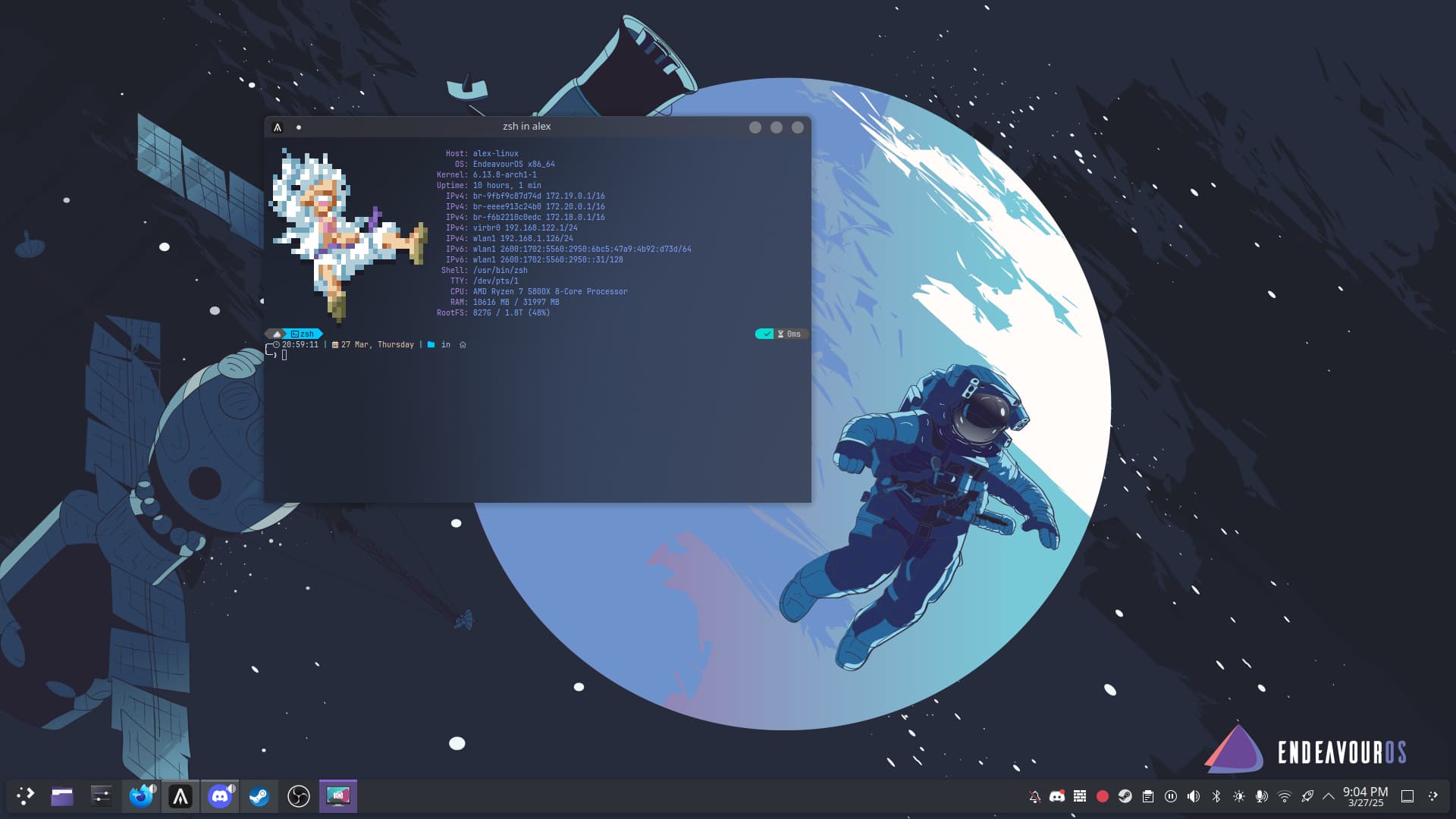Click the '/usr/bin/zsh' shell path
This screenshot has height=819, width=1456.
pyautogui.click(x=500, y=270)
